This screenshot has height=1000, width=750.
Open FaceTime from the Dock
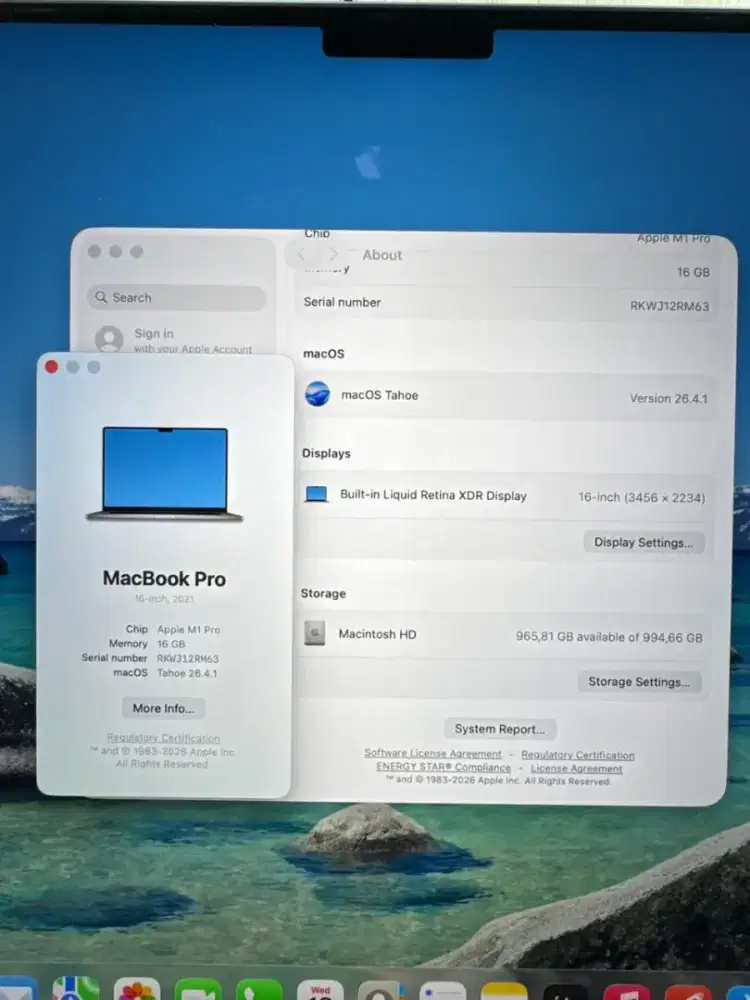point(198,989)
